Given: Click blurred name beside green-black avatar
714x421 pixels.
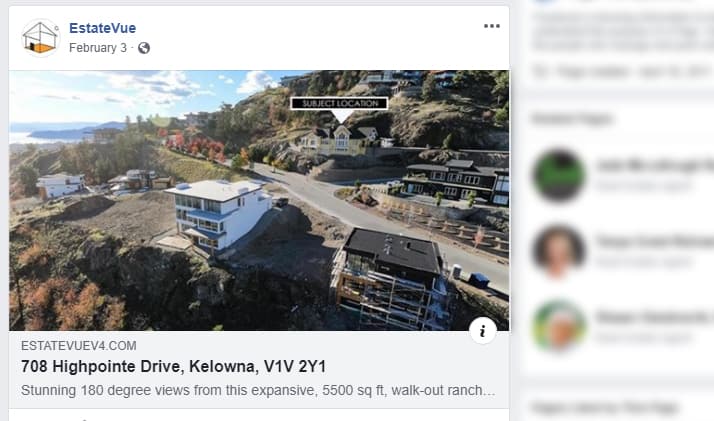Looking at the screenshot, I should click(x=655, y=166).
